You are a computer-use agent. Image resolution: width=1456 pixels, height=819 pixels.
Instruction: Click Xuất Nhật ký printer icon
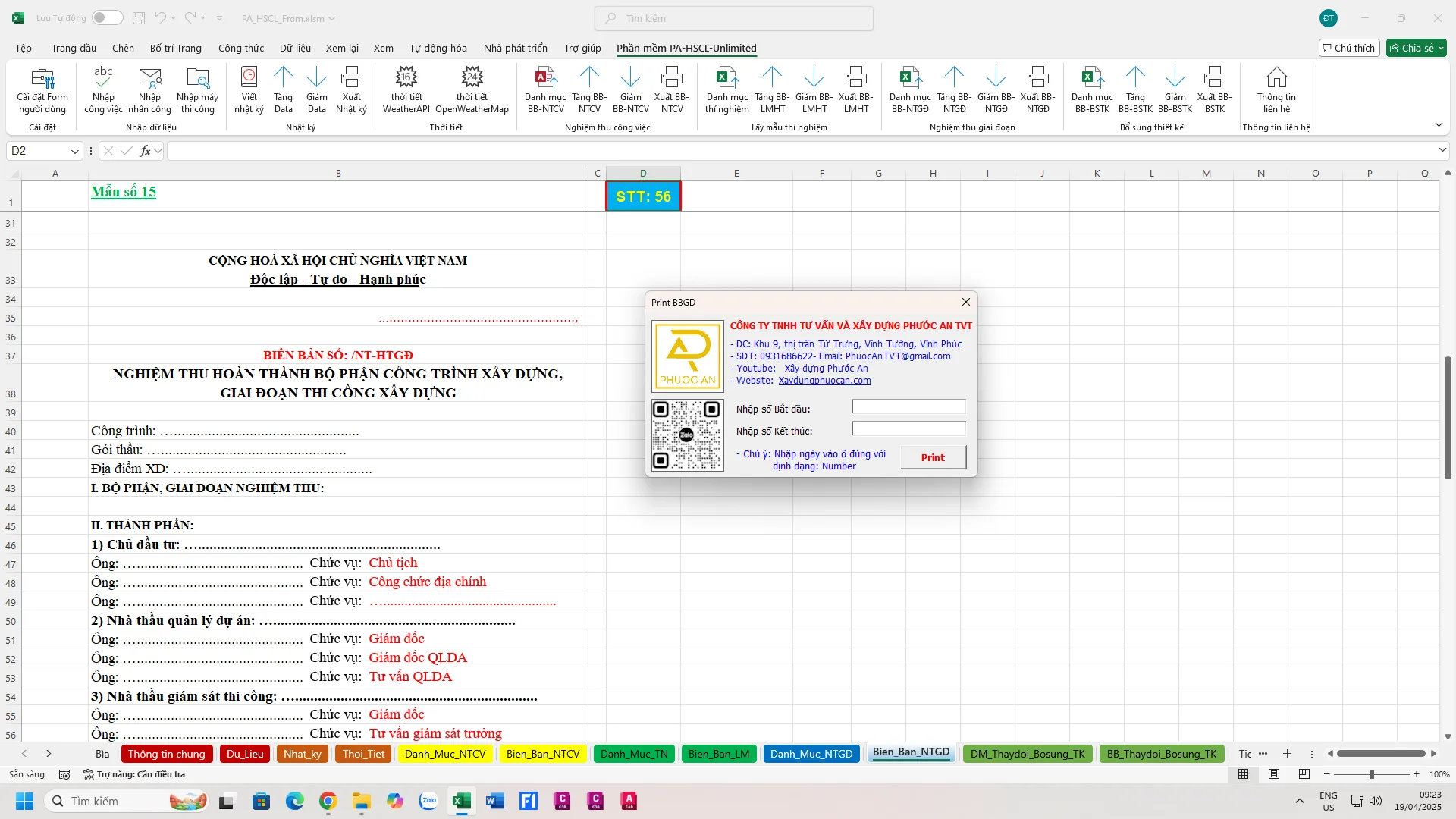pos(351,90)
